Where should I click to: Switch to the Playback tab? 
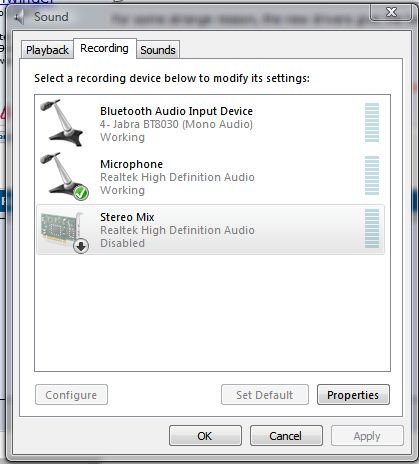click(47, 50)
